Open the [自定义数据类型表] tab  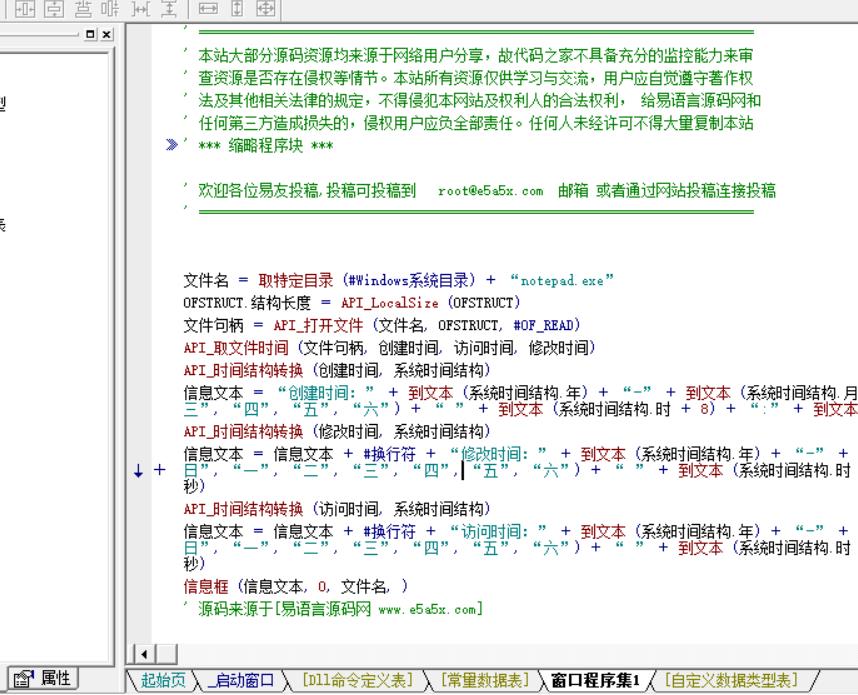[731, 680]
